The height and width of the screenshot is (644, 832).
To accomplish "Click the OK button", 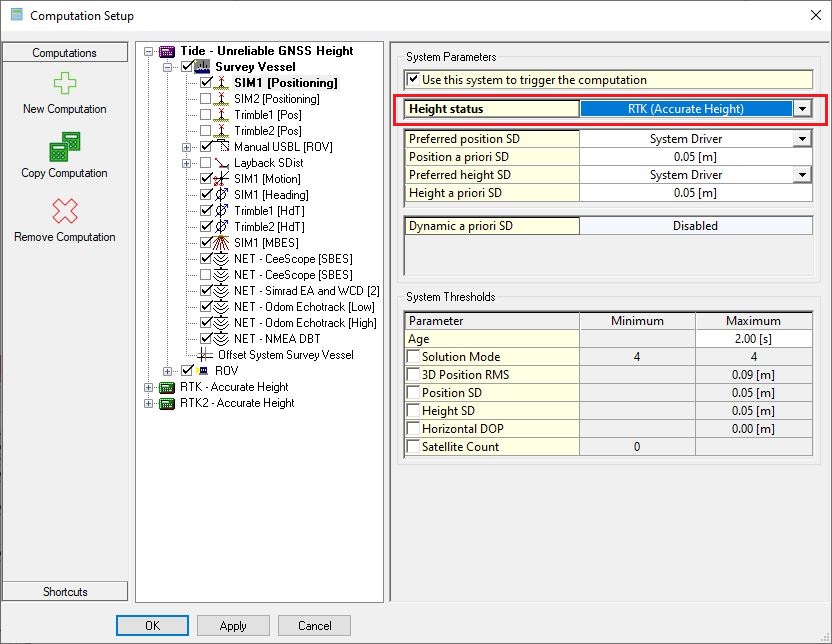I will coord(152,626).
